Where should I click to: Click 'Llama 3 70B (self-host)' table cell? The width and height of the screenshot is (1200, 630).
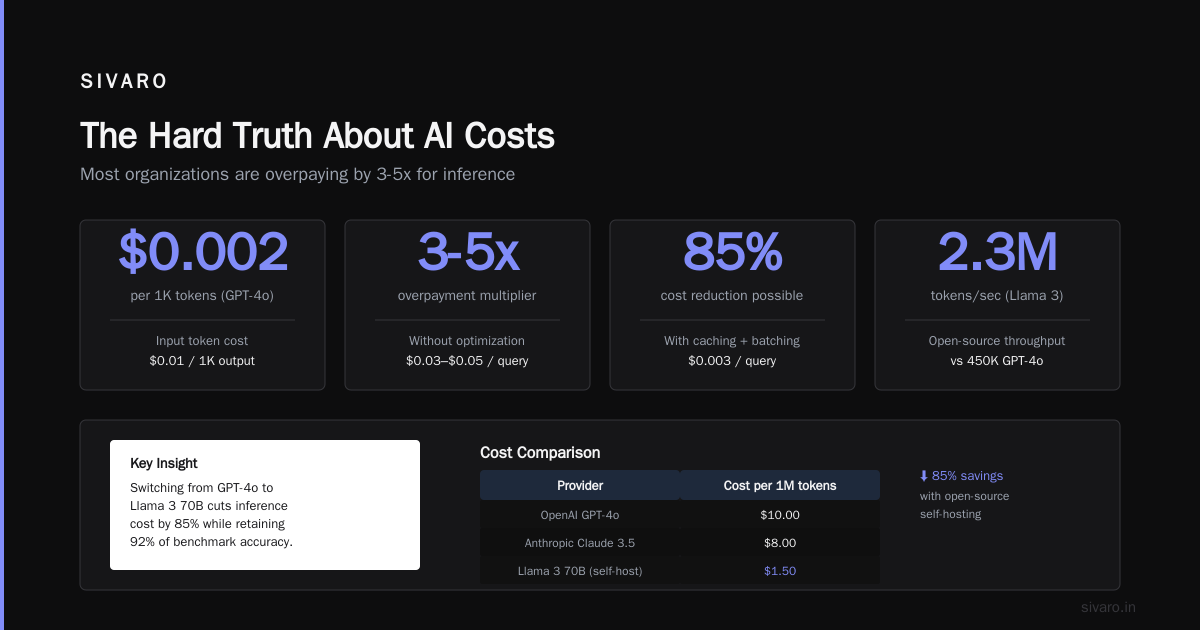(580, 571)
